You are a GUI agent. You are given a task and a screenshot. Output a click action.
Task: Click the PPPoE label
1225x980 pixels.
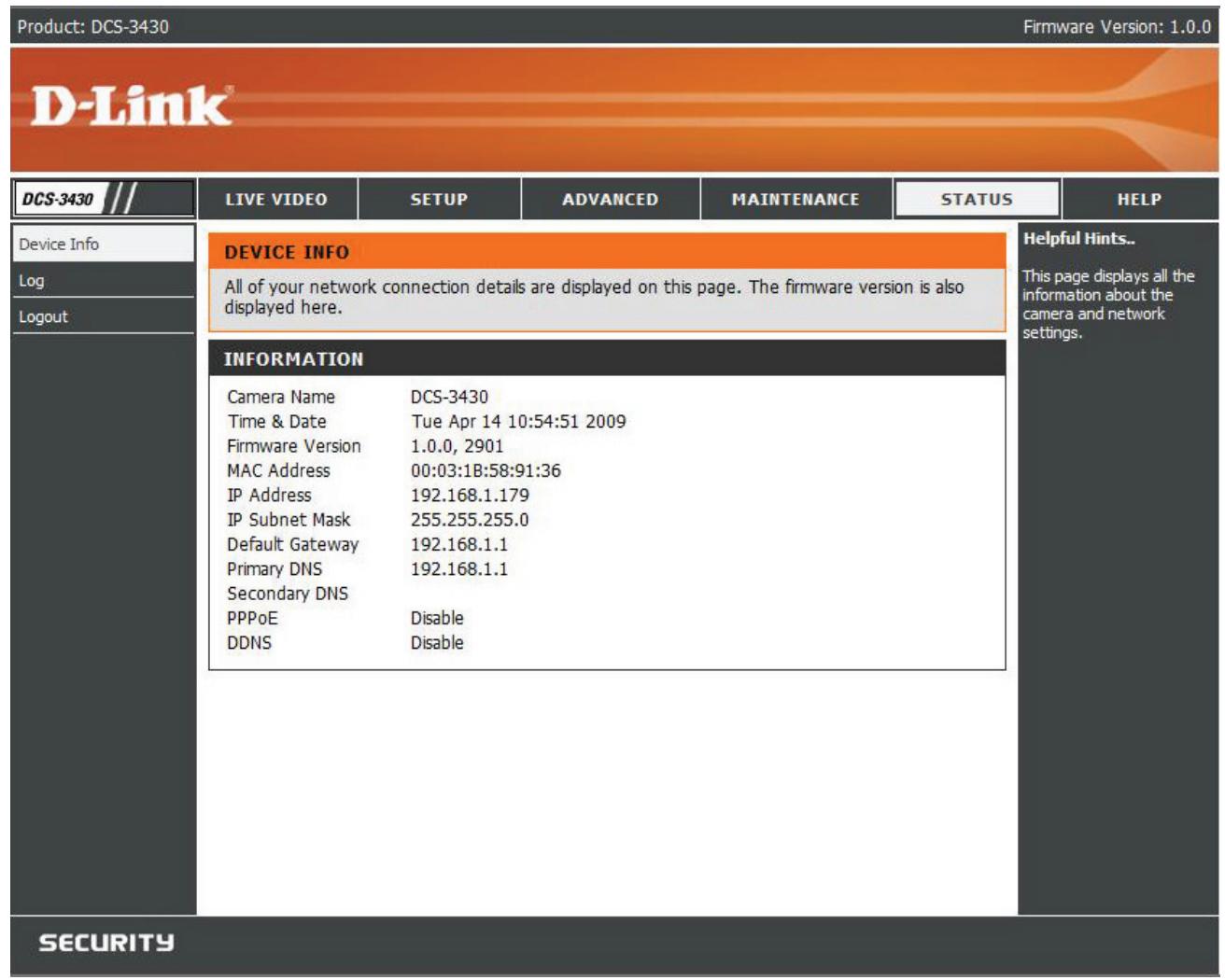(x=252, y=618)
